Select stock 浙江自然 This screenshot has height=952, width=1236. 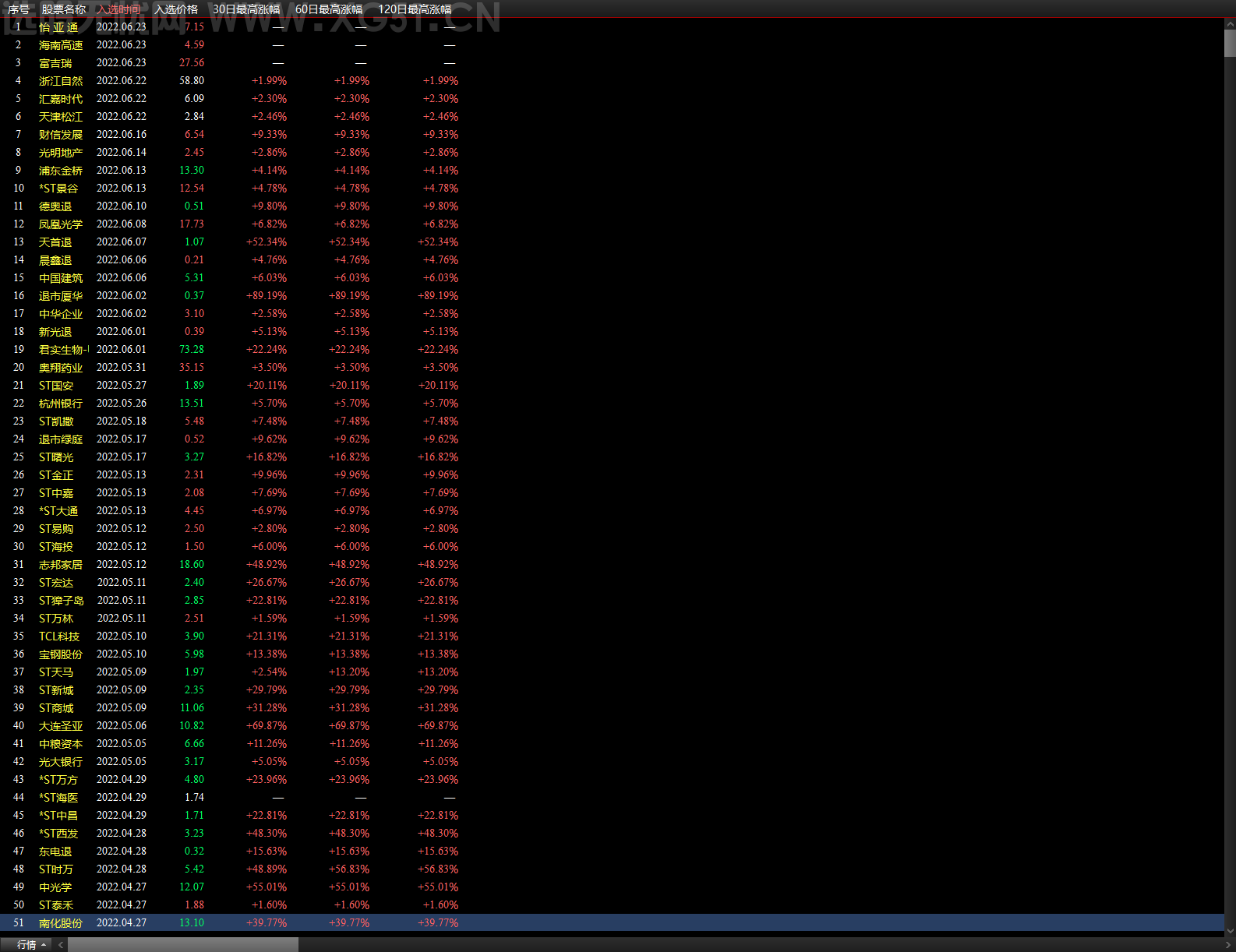(x=61, y=81)
